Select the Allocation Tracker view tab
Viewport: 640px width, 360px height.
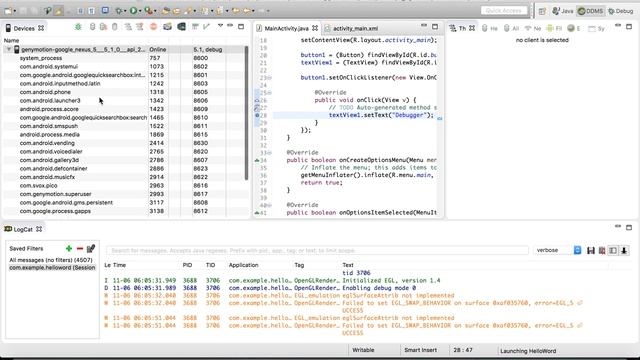point(511,28)
